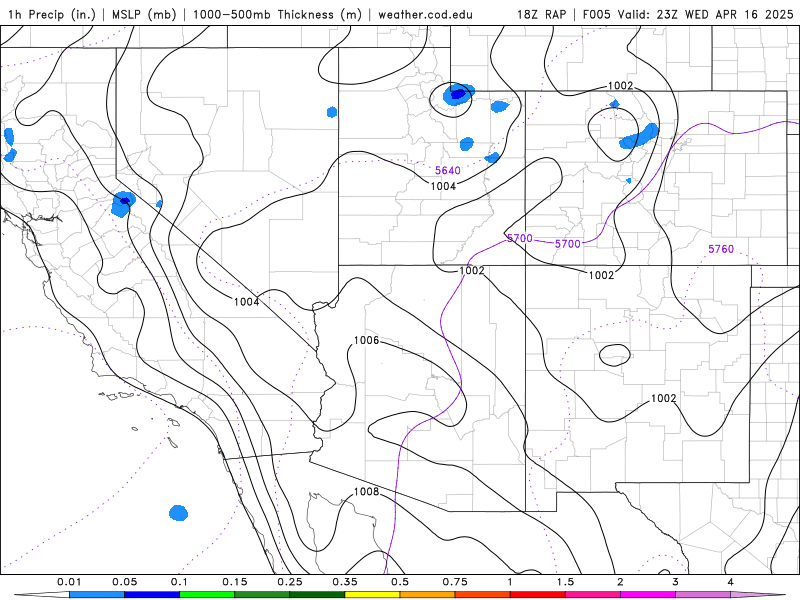Image resolution: width=800 pixels, height=600 pixels.
Task: Click the light blue 0.01–0.05 legend swatch
Action: pyautogui.click(x=97, y=595)
